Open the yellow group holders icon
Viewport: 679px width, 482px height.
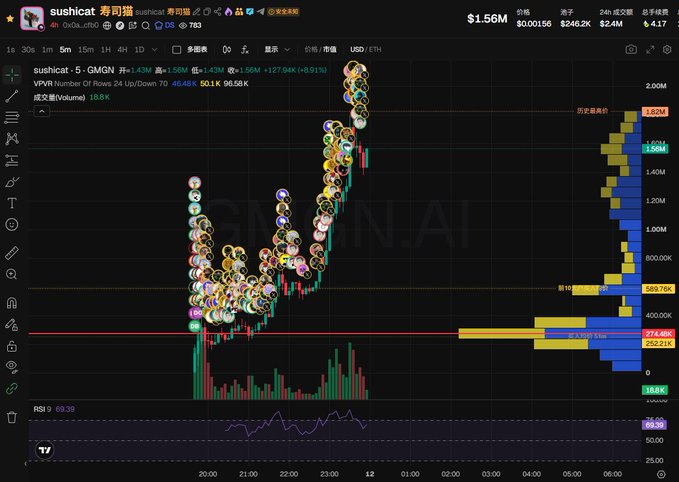[239, 12]
